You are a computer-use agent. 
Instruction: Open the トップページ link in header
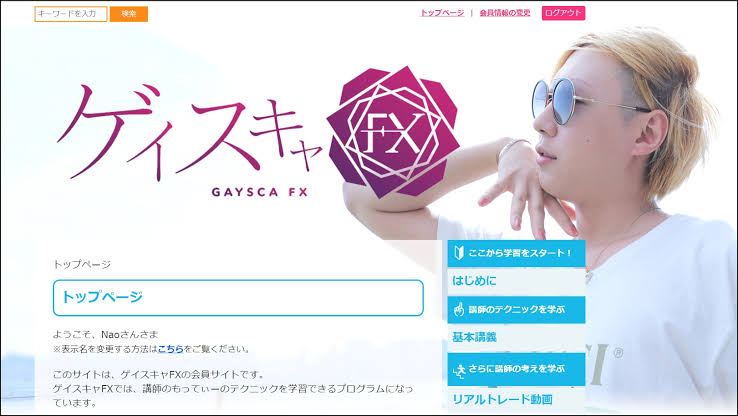(442, 13)
